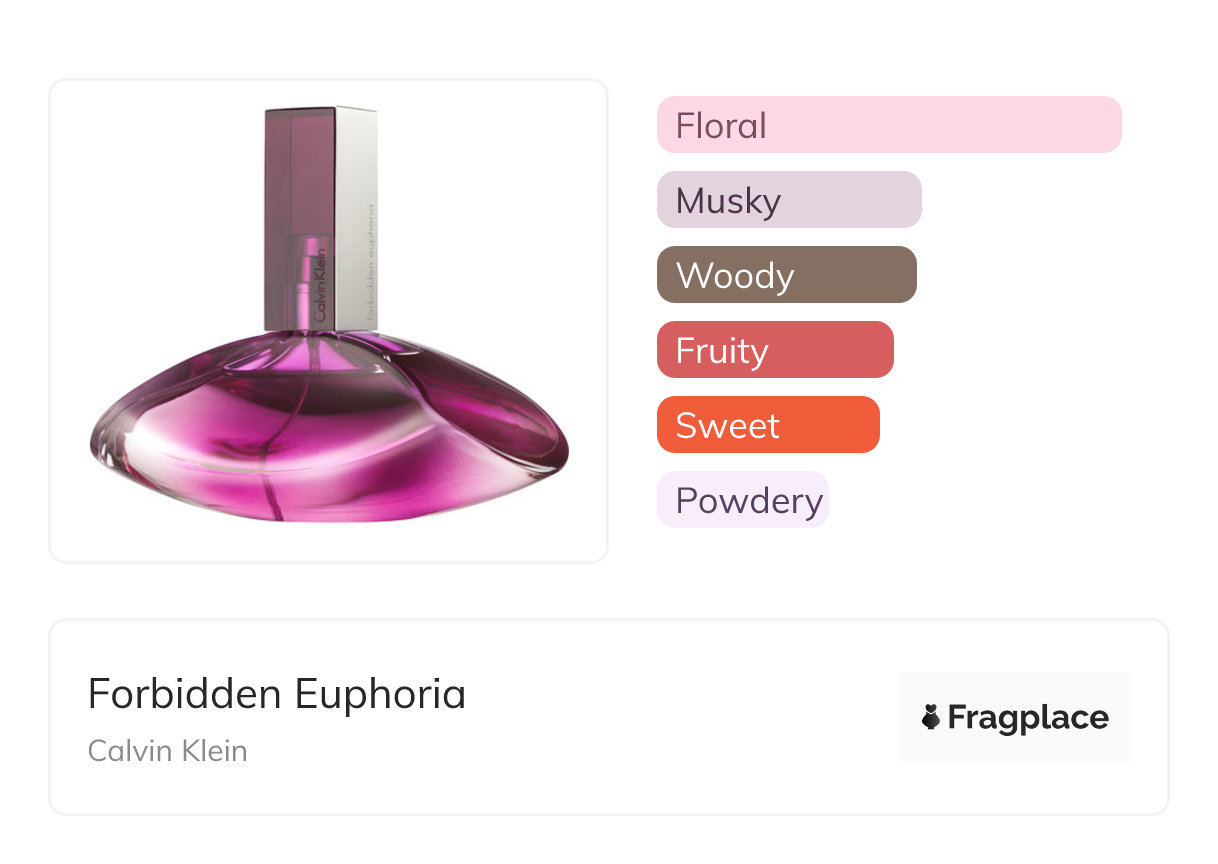Pick the Fruity accord bar
Image resolution: width=1218 pixels, height=864 pixels.
tap(774, 350)
